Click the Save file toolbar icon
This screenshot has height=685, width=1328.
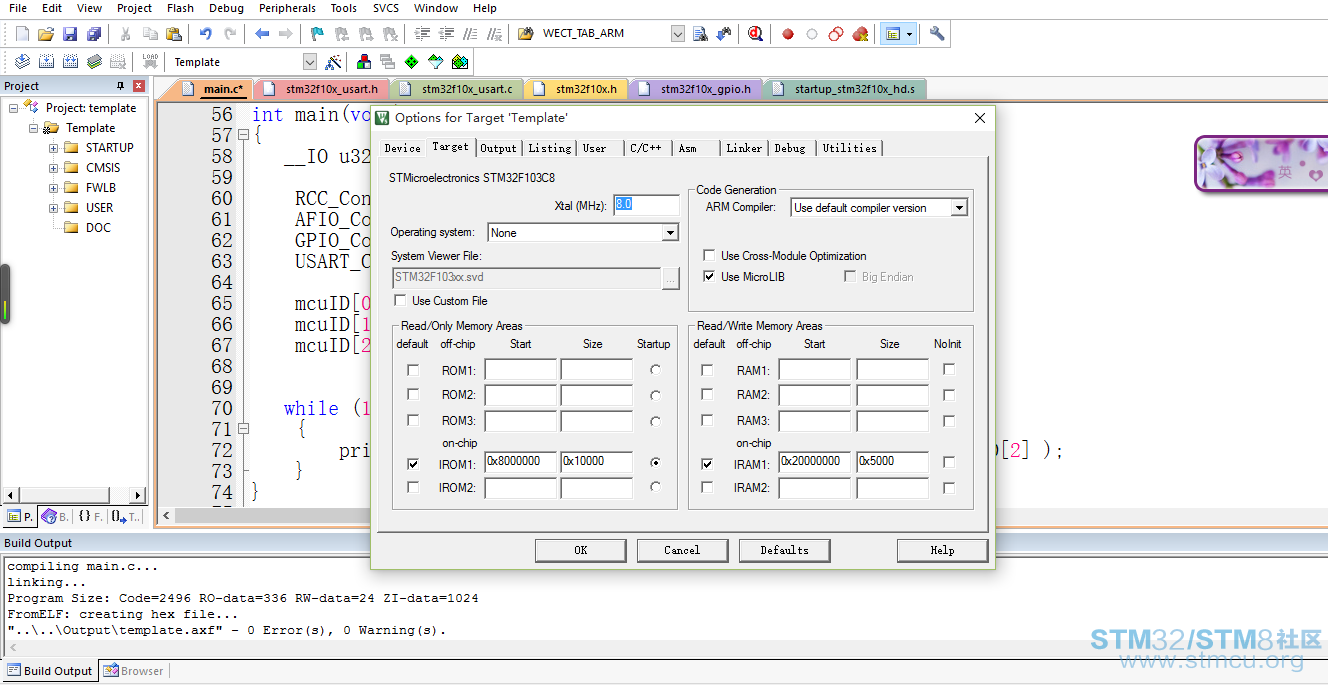point(70,34)
